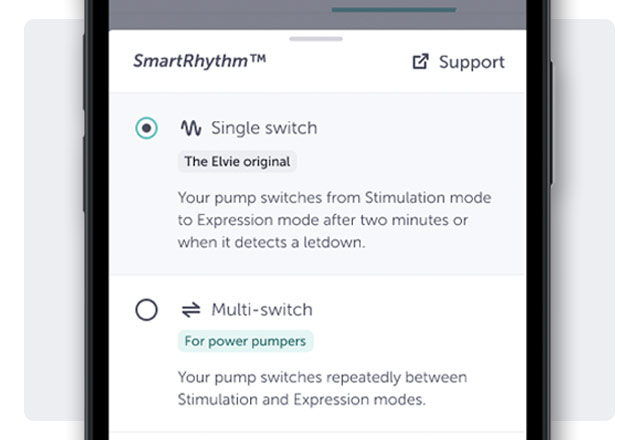640x440 pixels.
Task: Tap the teal tab indicator above sheet
Action: (x=394, y=9)
